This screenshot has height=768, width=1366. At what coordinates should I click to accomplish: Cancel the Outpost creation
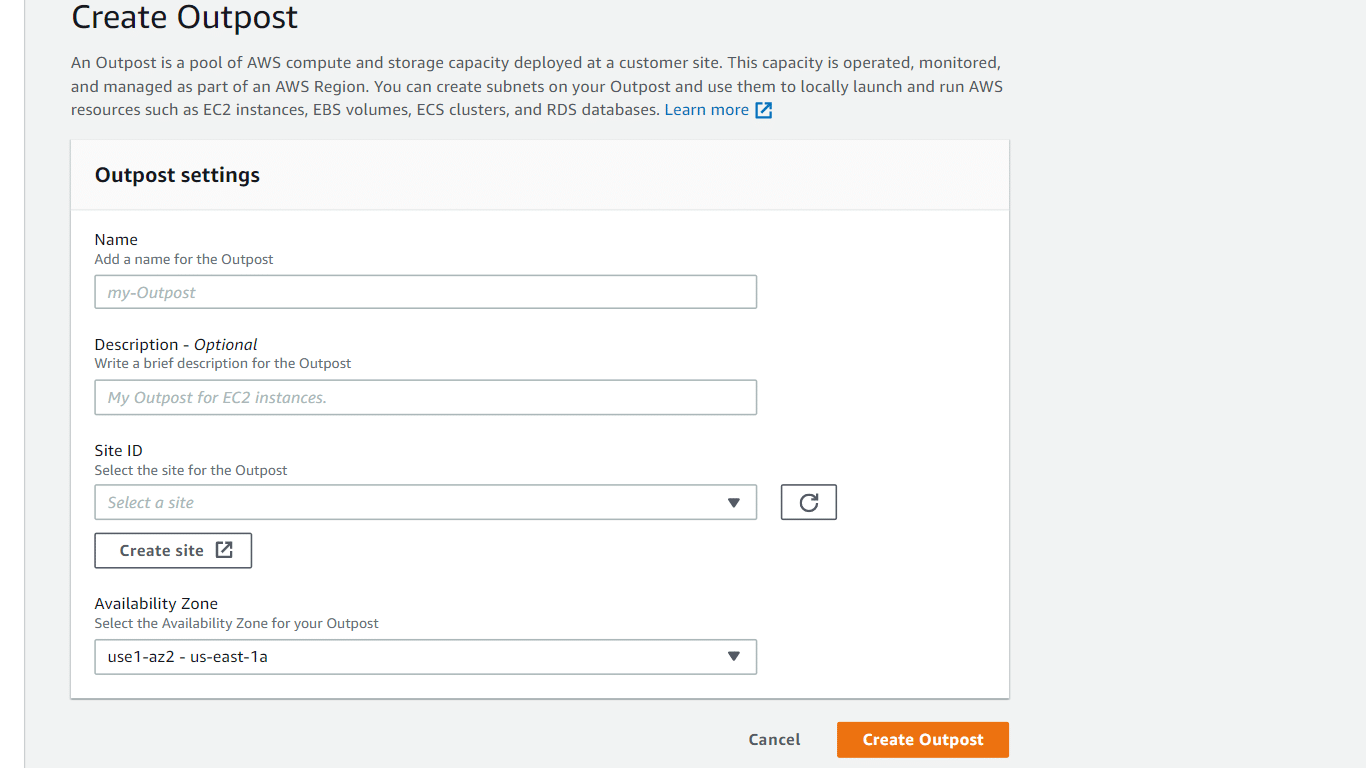click(x=774, y=739)
